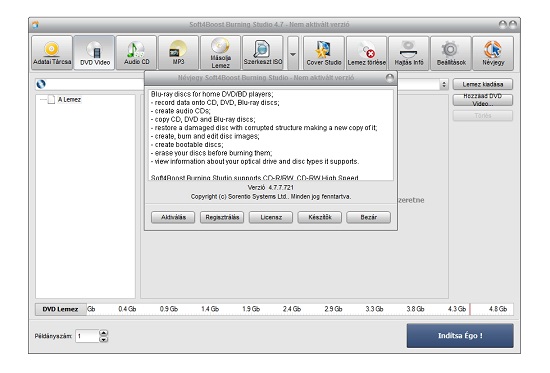Click the Példányszám copies field
Screen dimensions: 550x373
(88, 336)
